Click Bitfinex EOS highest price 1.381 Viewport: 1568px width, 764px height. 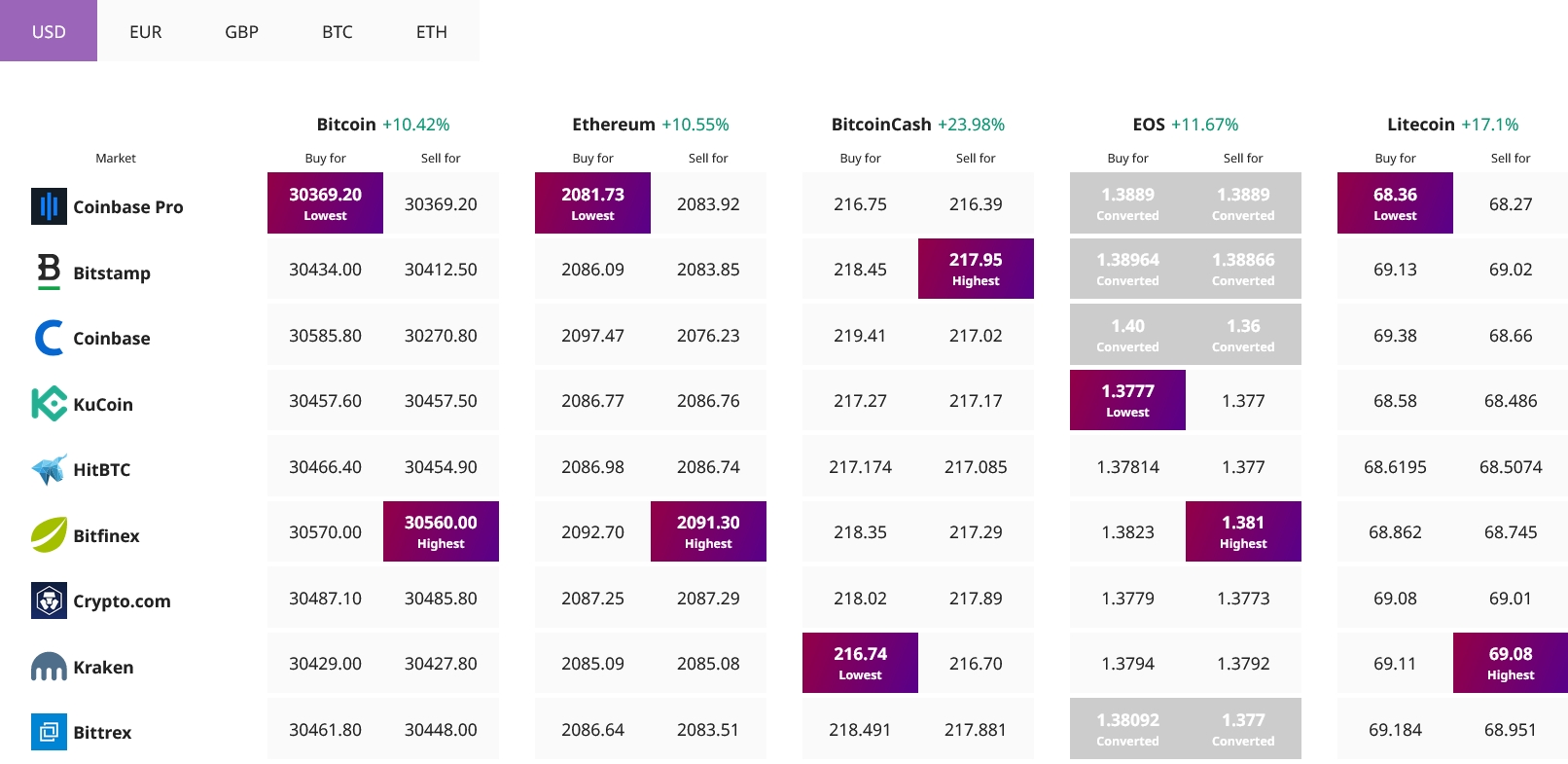click(1243, 531)
